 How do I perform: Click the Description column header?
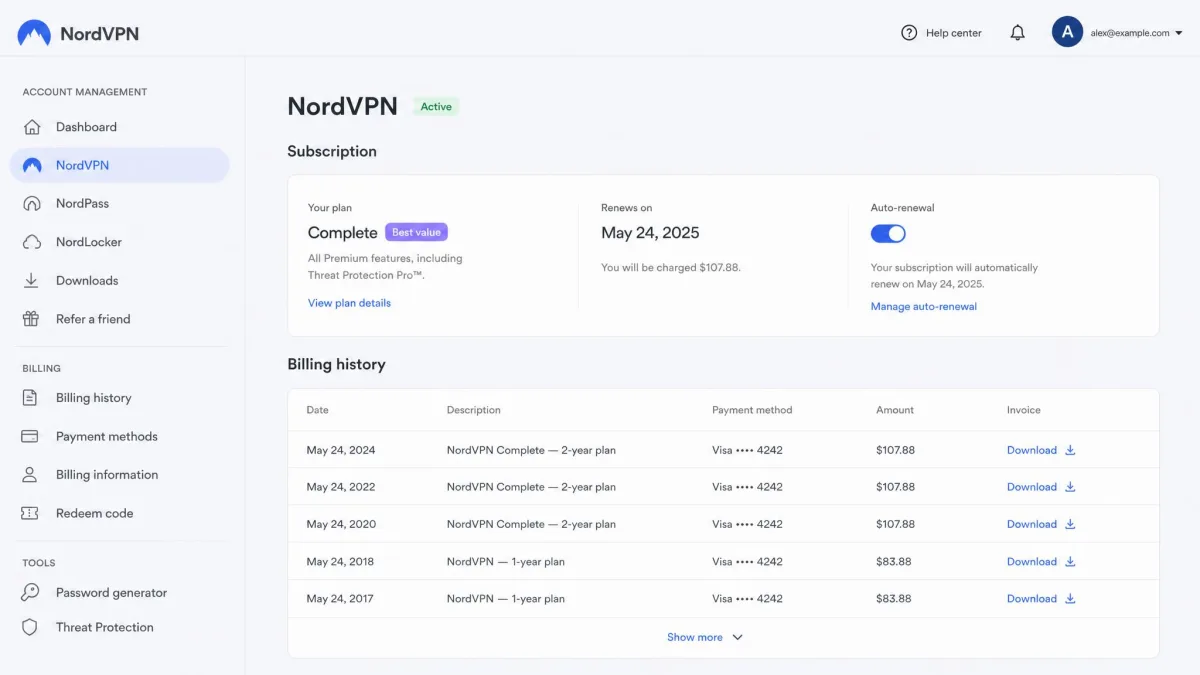(474, 410)
